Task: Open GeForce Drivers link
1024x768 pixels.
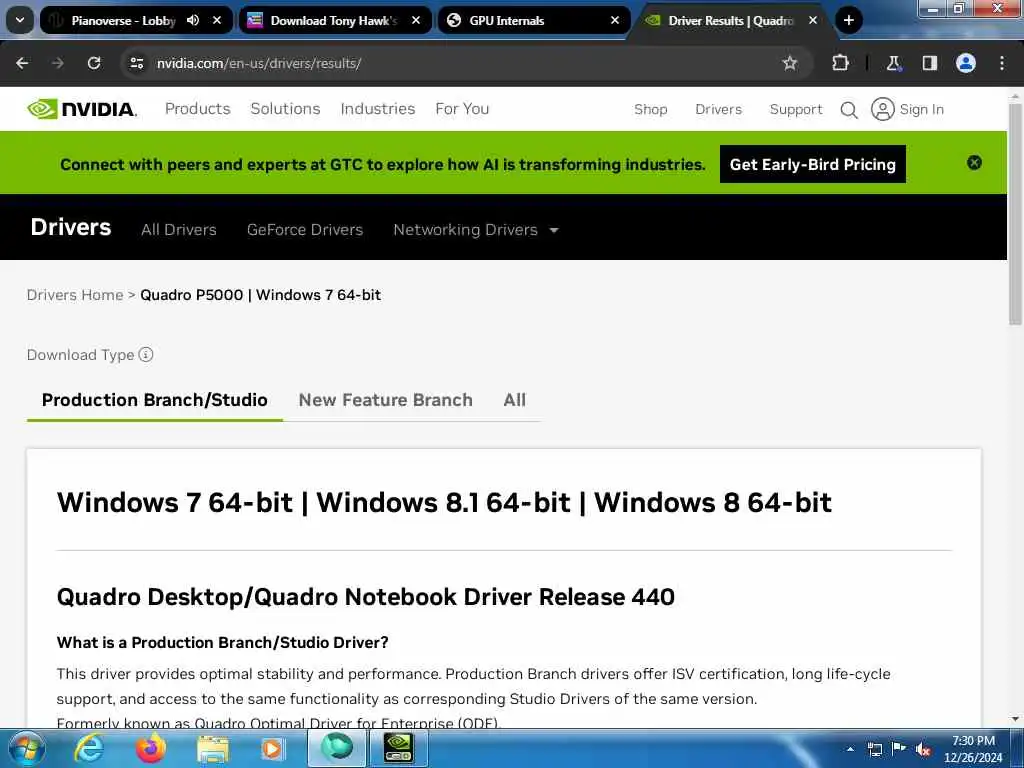Action: pyautogui.click(x=304, y=229)
